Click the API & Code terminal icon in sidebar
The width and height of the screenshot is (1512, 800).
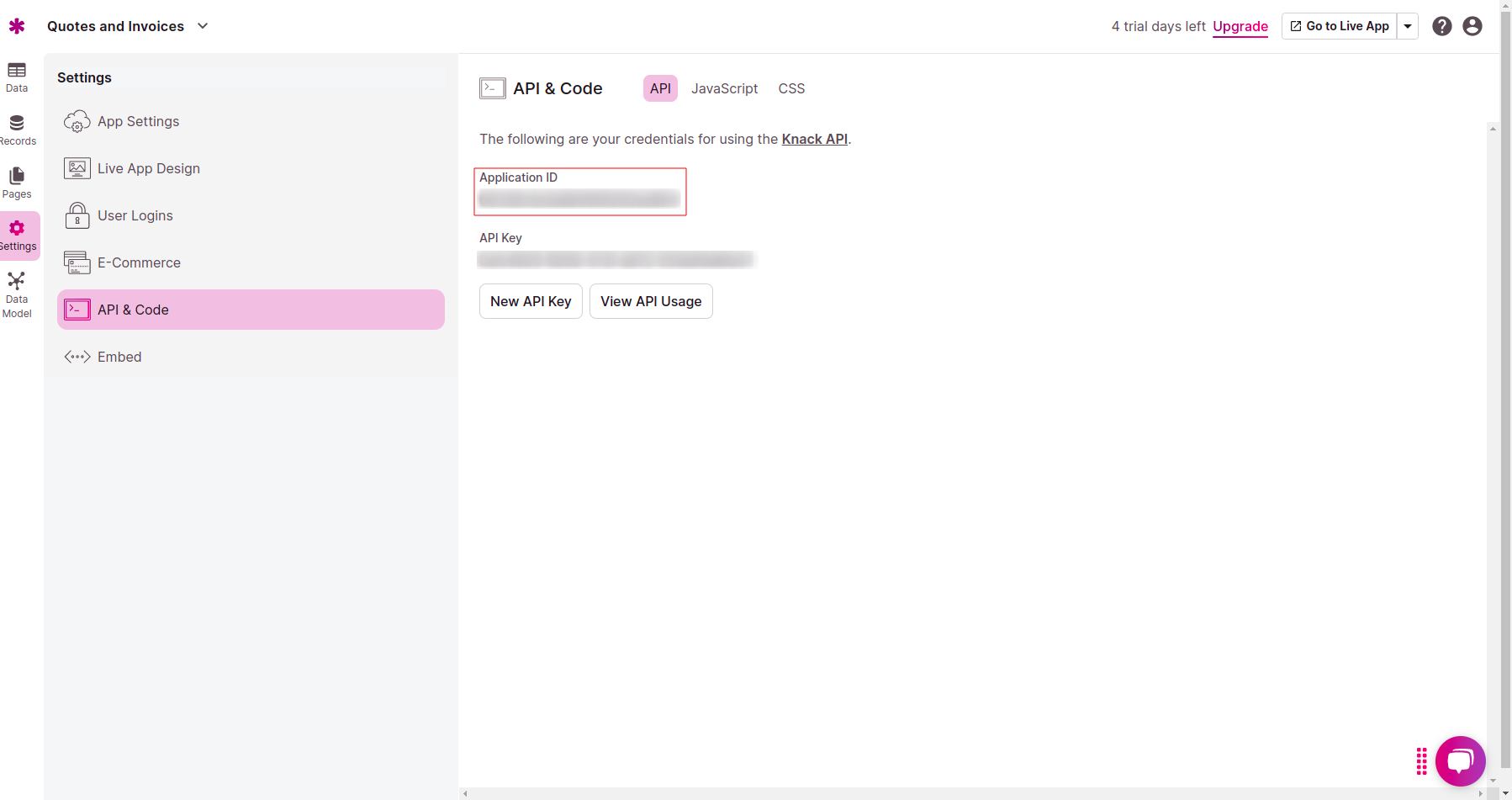[77, 310]
